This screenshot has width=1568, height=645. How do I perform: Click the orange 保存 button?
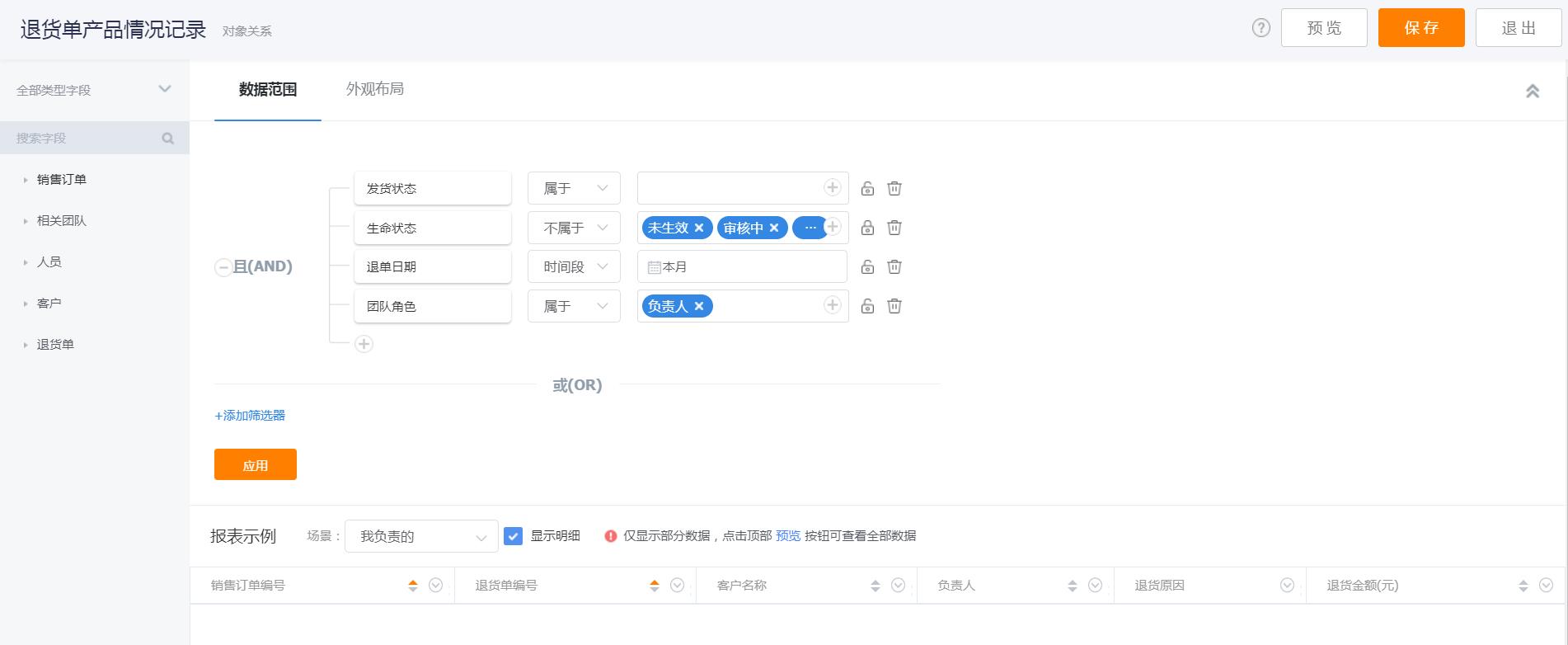tap(1420, 28)
